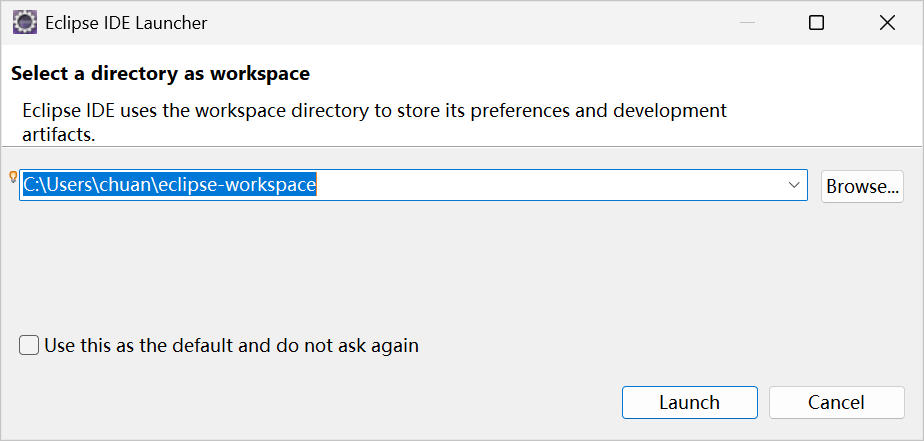Minimize the Eclipse IDE Launcher window
The image size is (924, 441).
point(747,23)
